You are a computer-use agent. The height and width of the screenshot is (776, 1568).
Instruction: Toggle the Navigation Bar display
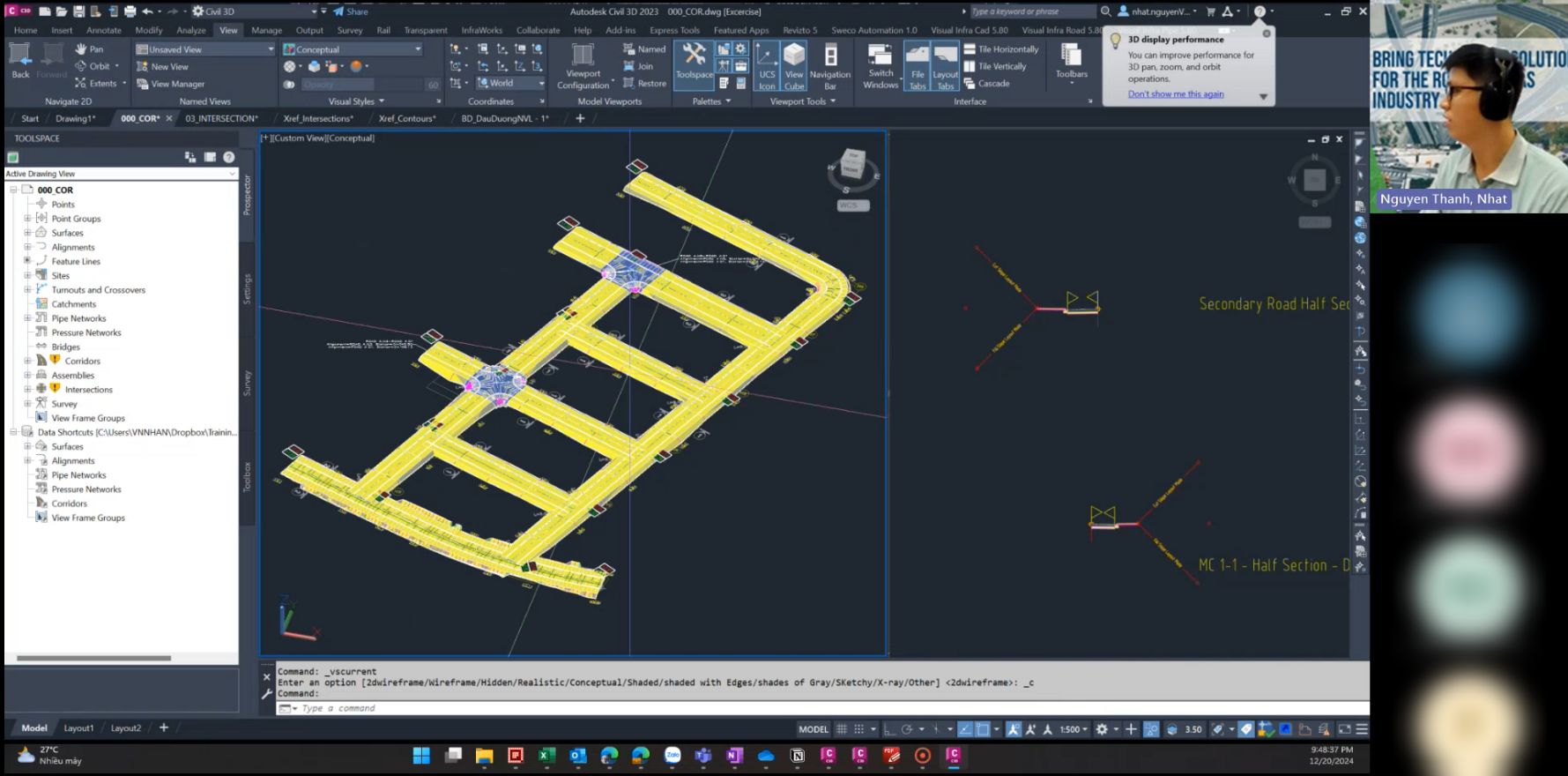click(829, 66)
